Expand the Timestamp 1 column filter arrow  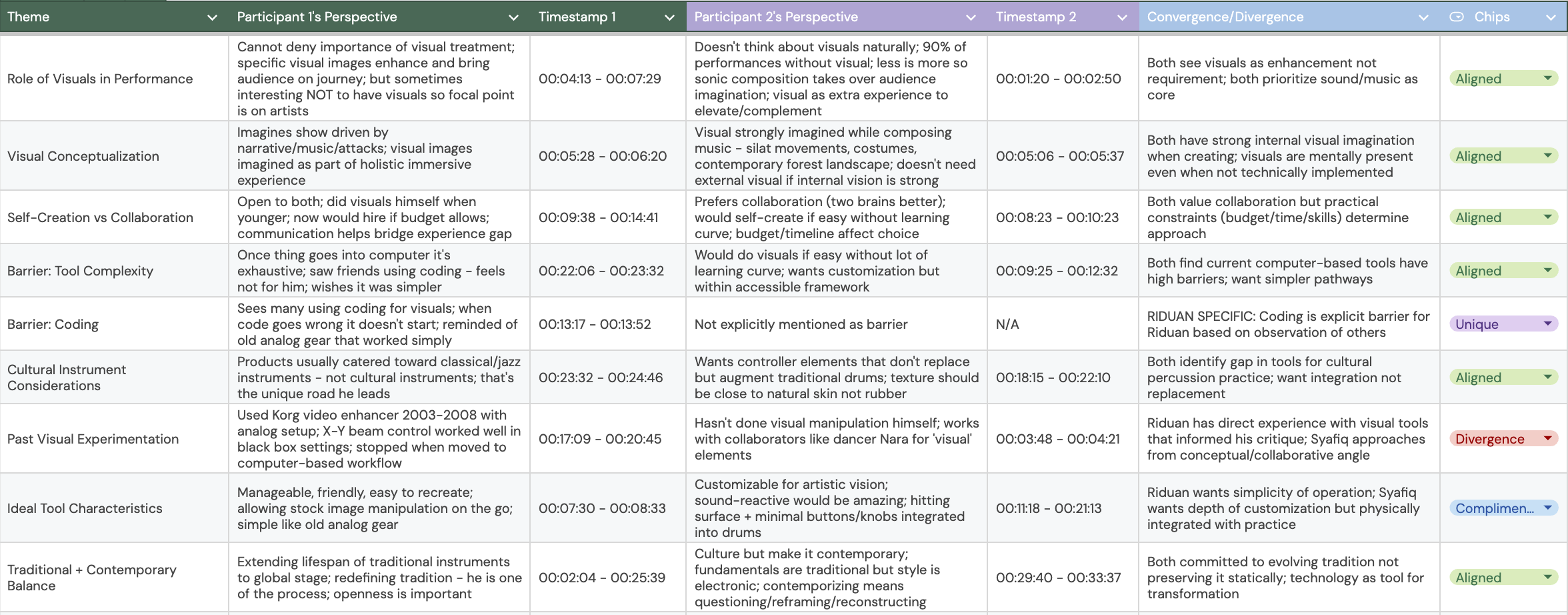669,17
